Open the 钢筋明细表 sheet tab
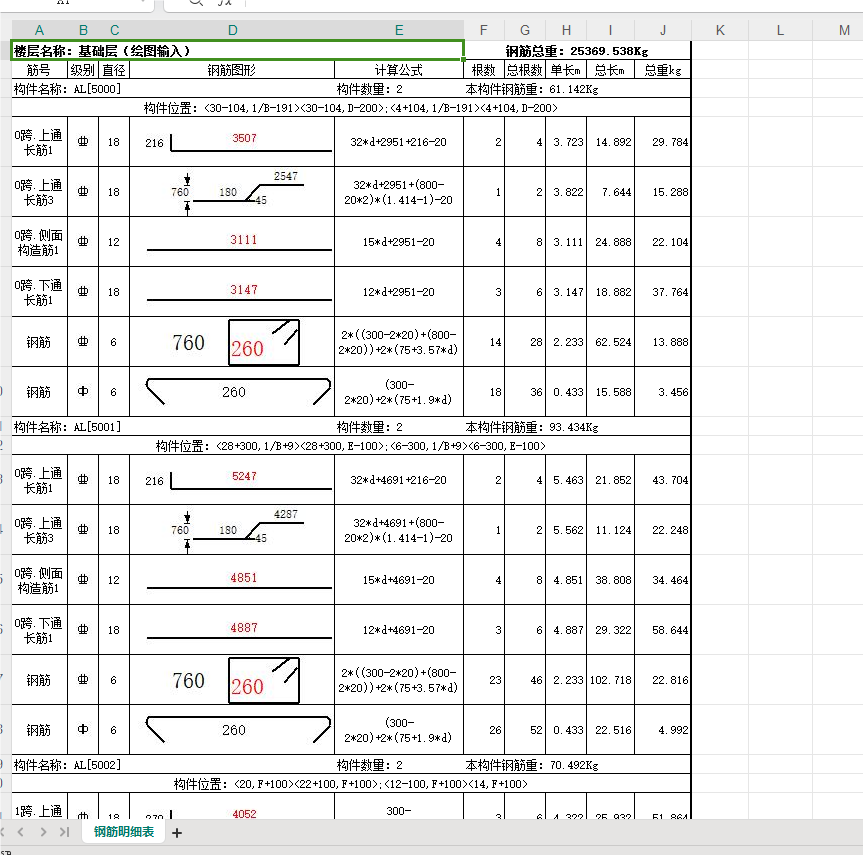The height and width of the screenshot is (855, 863). [x=124, y=832]
